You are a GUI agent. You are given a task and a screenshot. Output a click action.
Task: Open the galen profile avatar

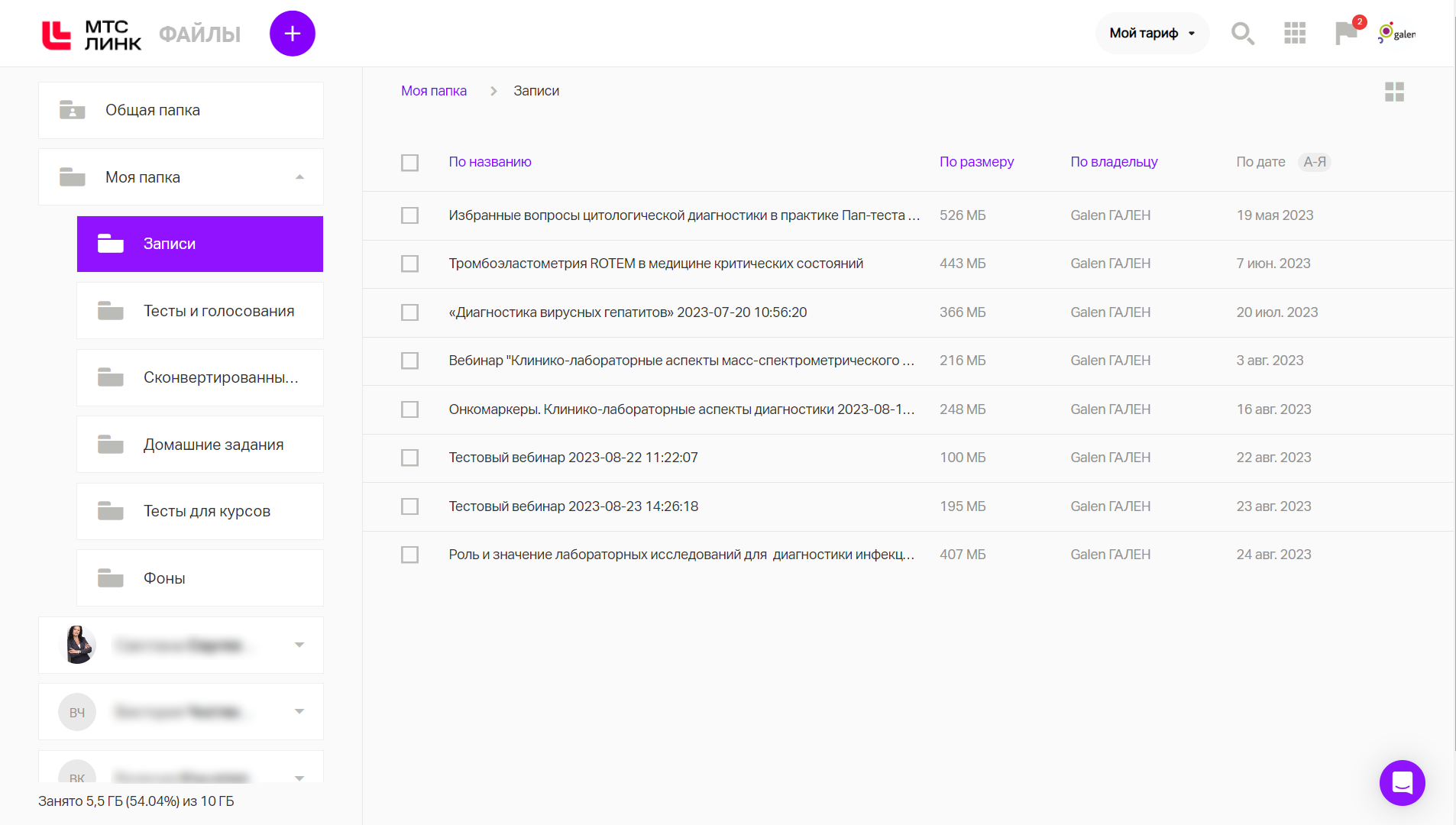click(x=1396, y=34)
